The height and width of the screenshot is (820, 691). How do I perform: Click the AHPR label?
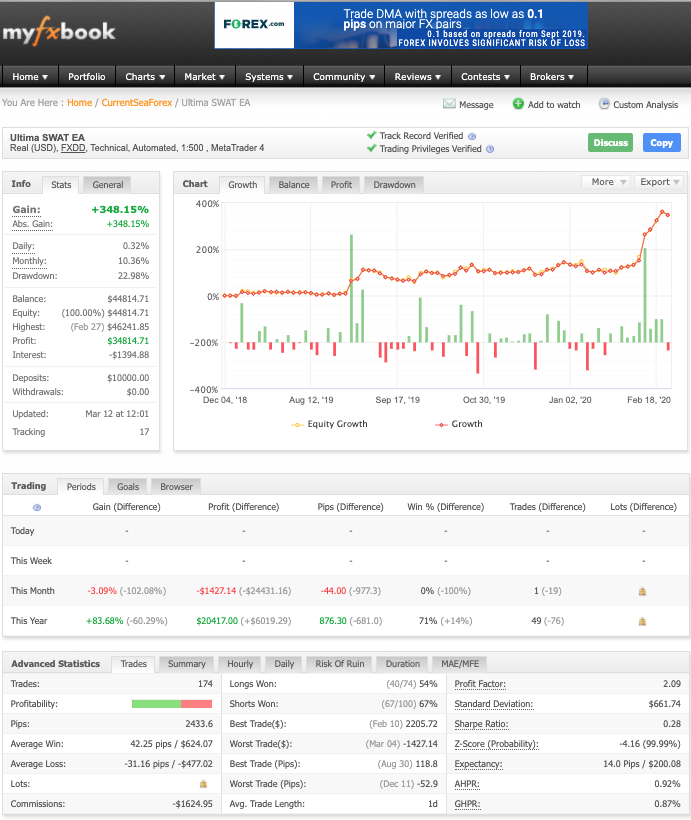pyautogui.click(x=467, y=784)
